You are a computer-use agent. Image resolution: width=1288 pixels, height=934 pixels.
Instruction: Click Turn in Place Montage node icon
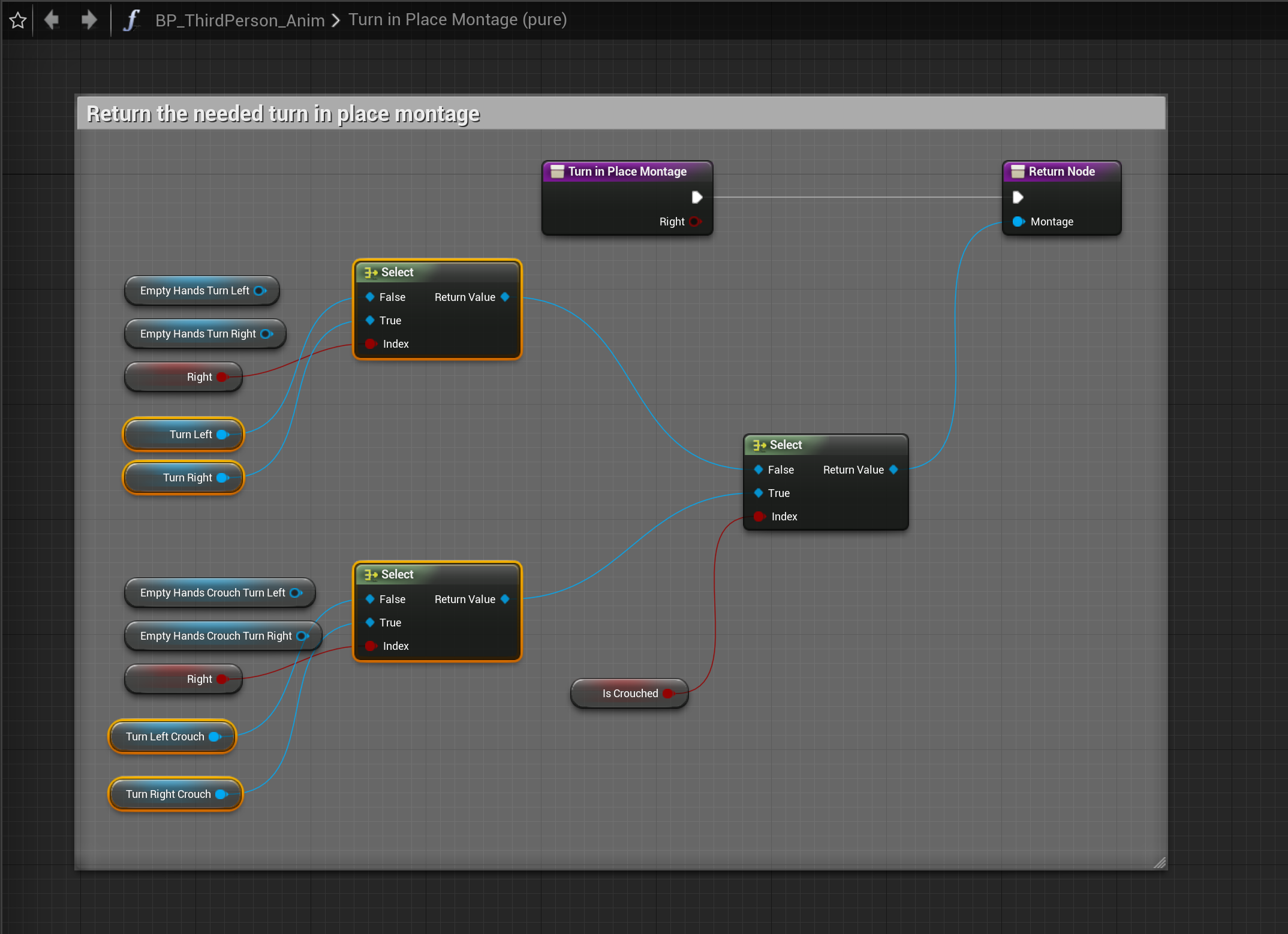[x=557, y=171]
